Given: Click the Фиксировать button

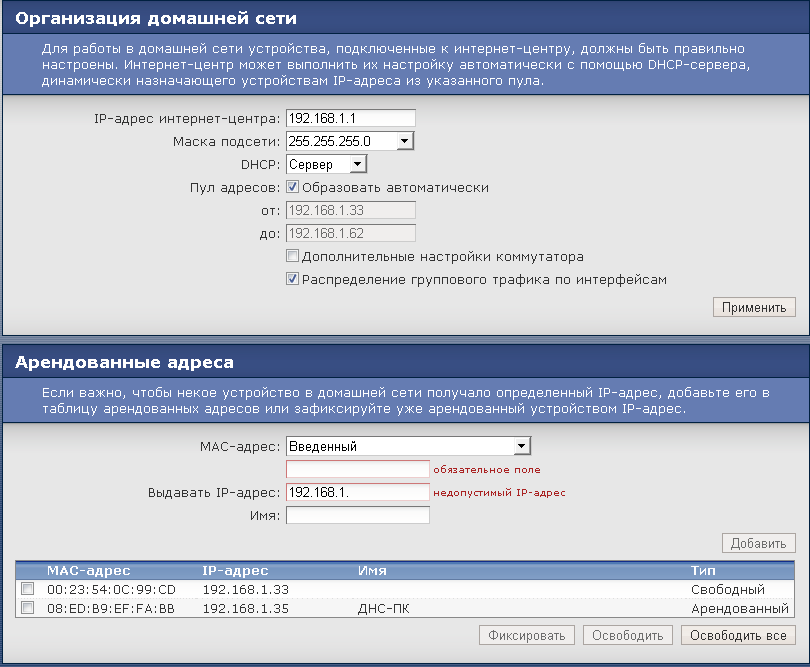Looking at the screenshot, I should click(527, 635).
